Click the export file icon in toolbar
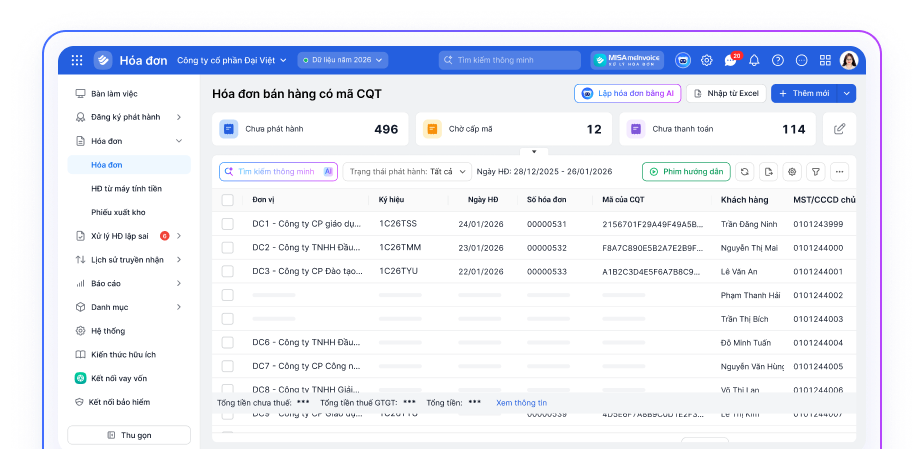Screen dimensions: 924x449 click(768, 172)
